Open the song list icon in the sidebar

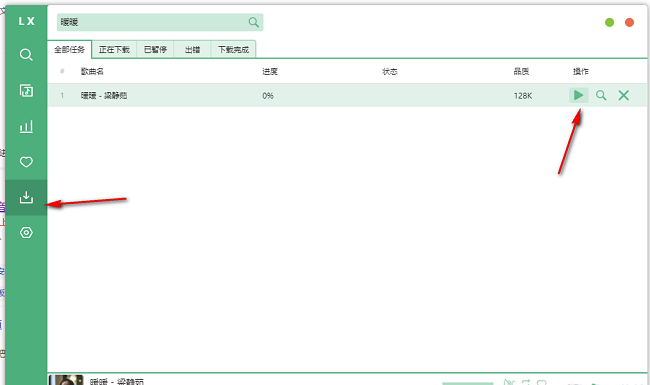click(26, 90)
